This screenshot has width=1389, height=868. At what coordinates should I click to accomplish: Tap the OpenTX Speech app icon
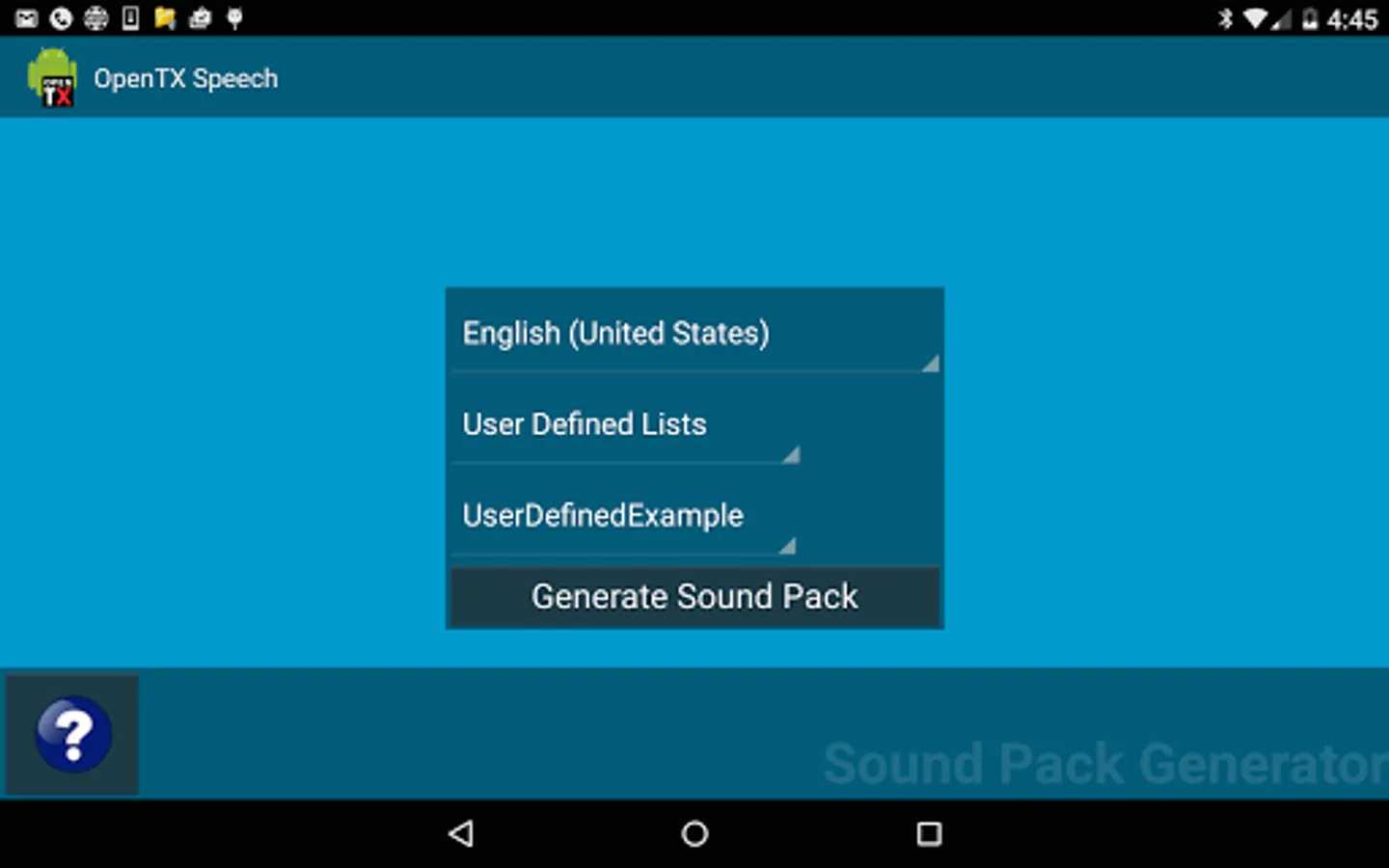coord(52,77)
